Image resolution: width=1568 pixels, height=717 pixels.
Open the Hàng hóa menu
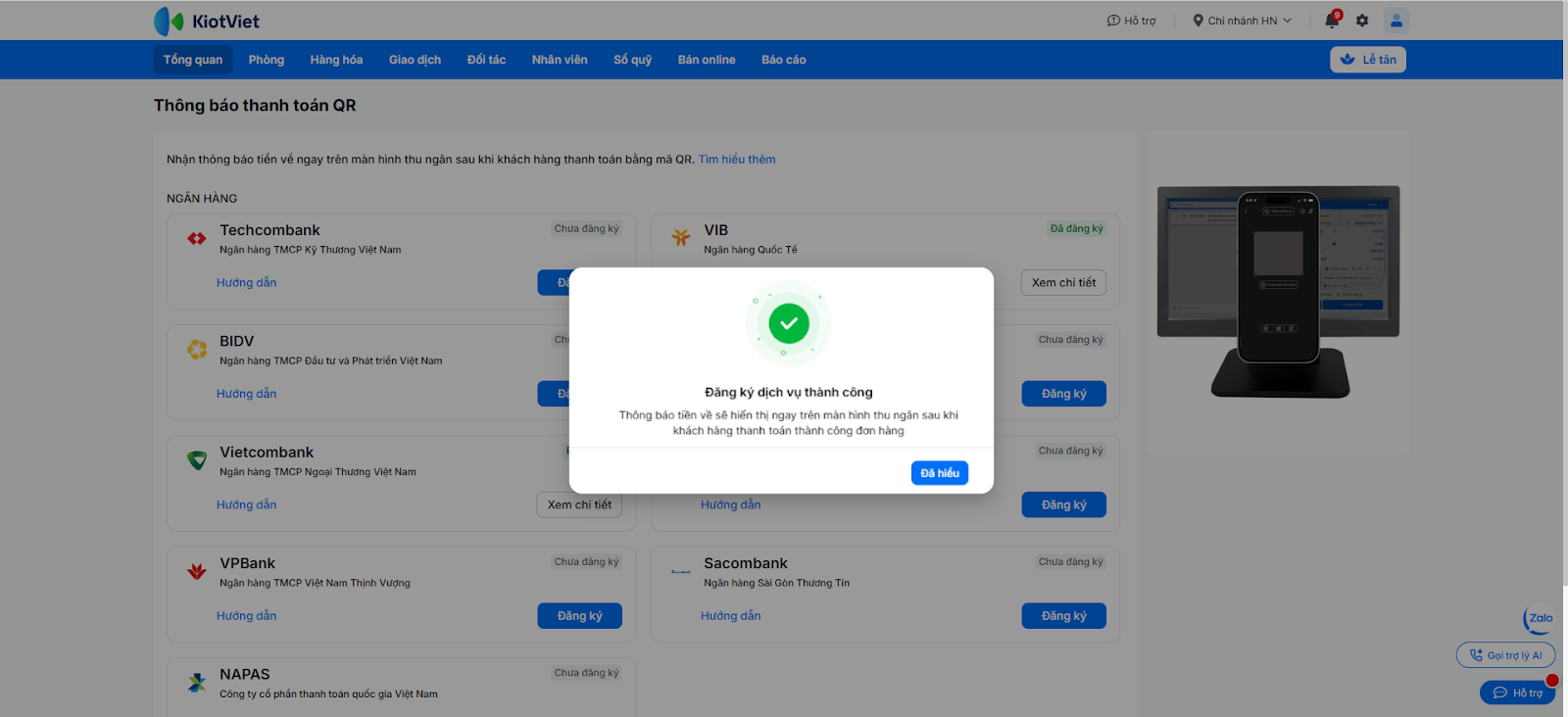336,60
